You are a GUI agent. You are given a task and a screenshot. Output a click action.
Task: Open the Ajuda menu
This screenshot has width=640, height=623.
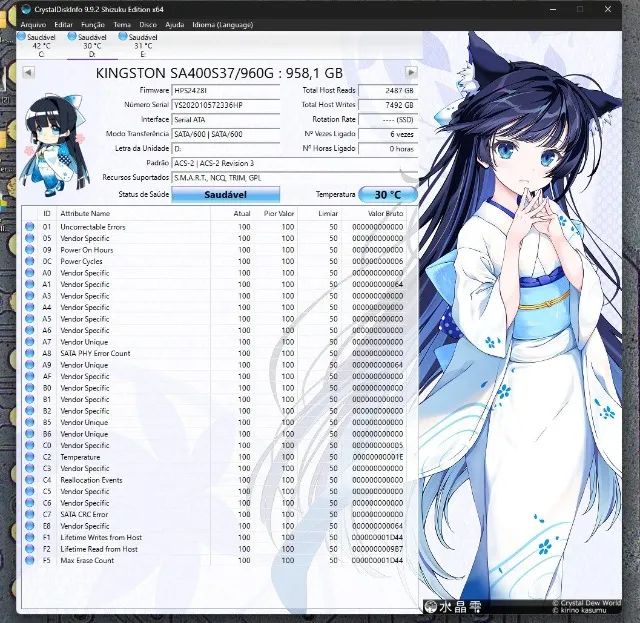(x=175, y=25)
